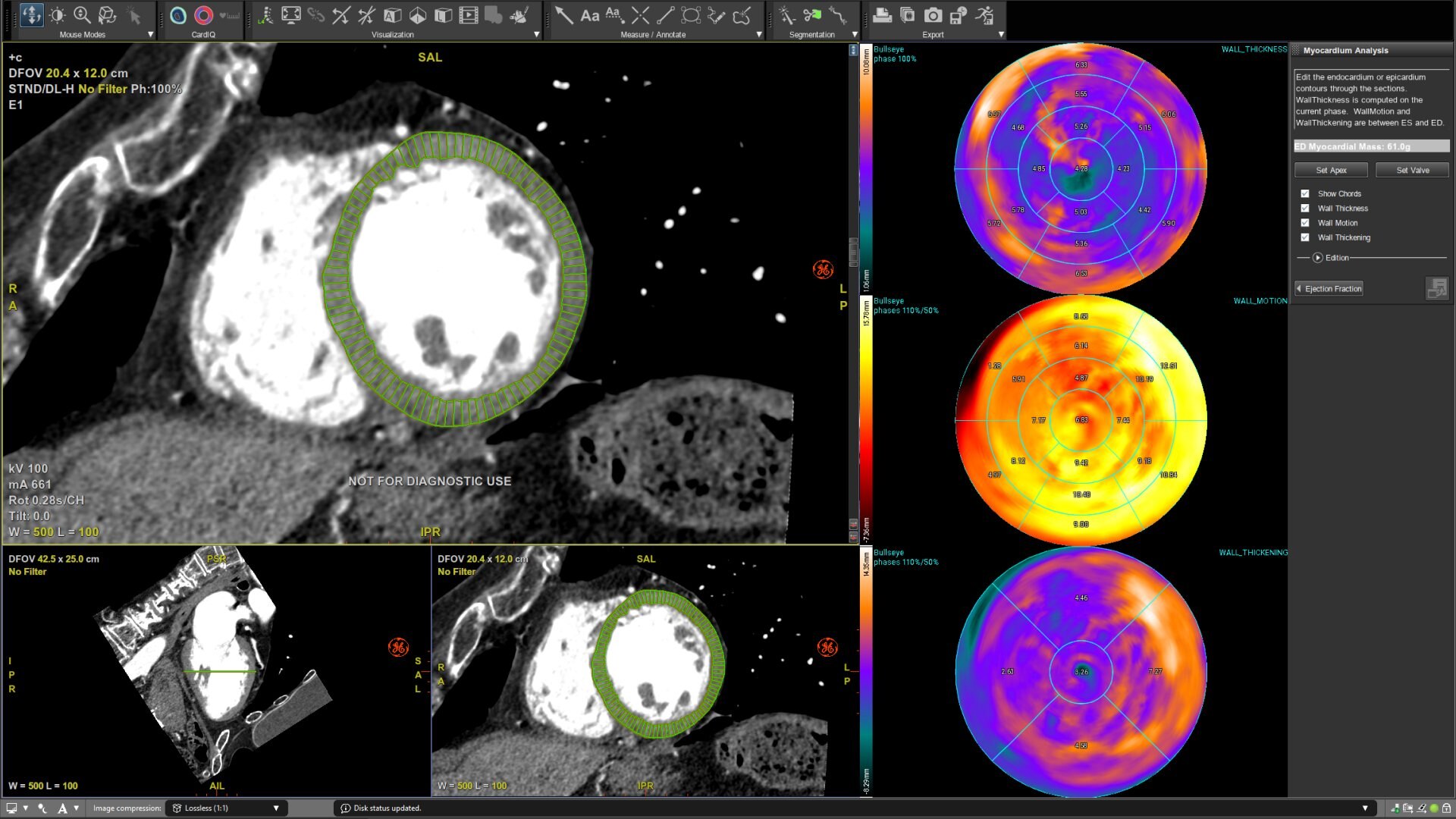Select the line distance measure tool
Screen dimensions: 1456x819
[x=665, y=15]
